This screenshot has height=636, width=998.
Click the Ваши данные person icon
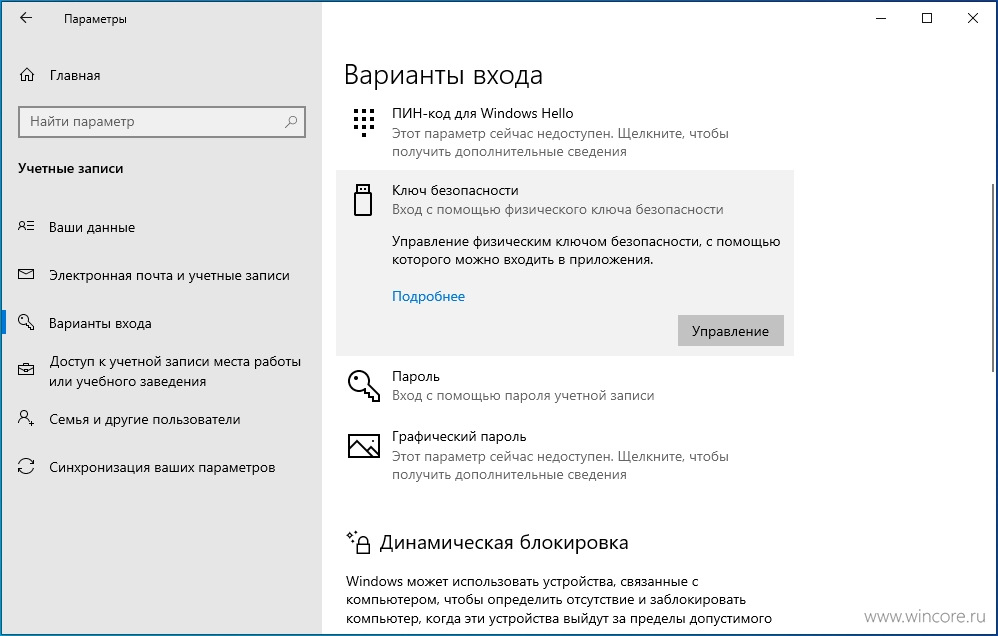[x=26, y=226]
